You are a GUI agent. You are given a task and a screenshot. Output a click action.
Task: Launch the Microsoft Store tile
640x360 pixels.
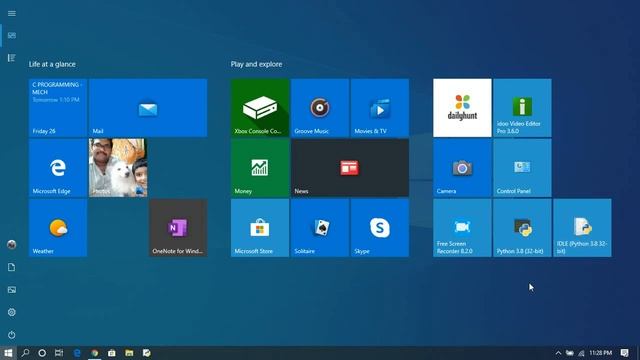pyautogui.click(x=260, y=228)
